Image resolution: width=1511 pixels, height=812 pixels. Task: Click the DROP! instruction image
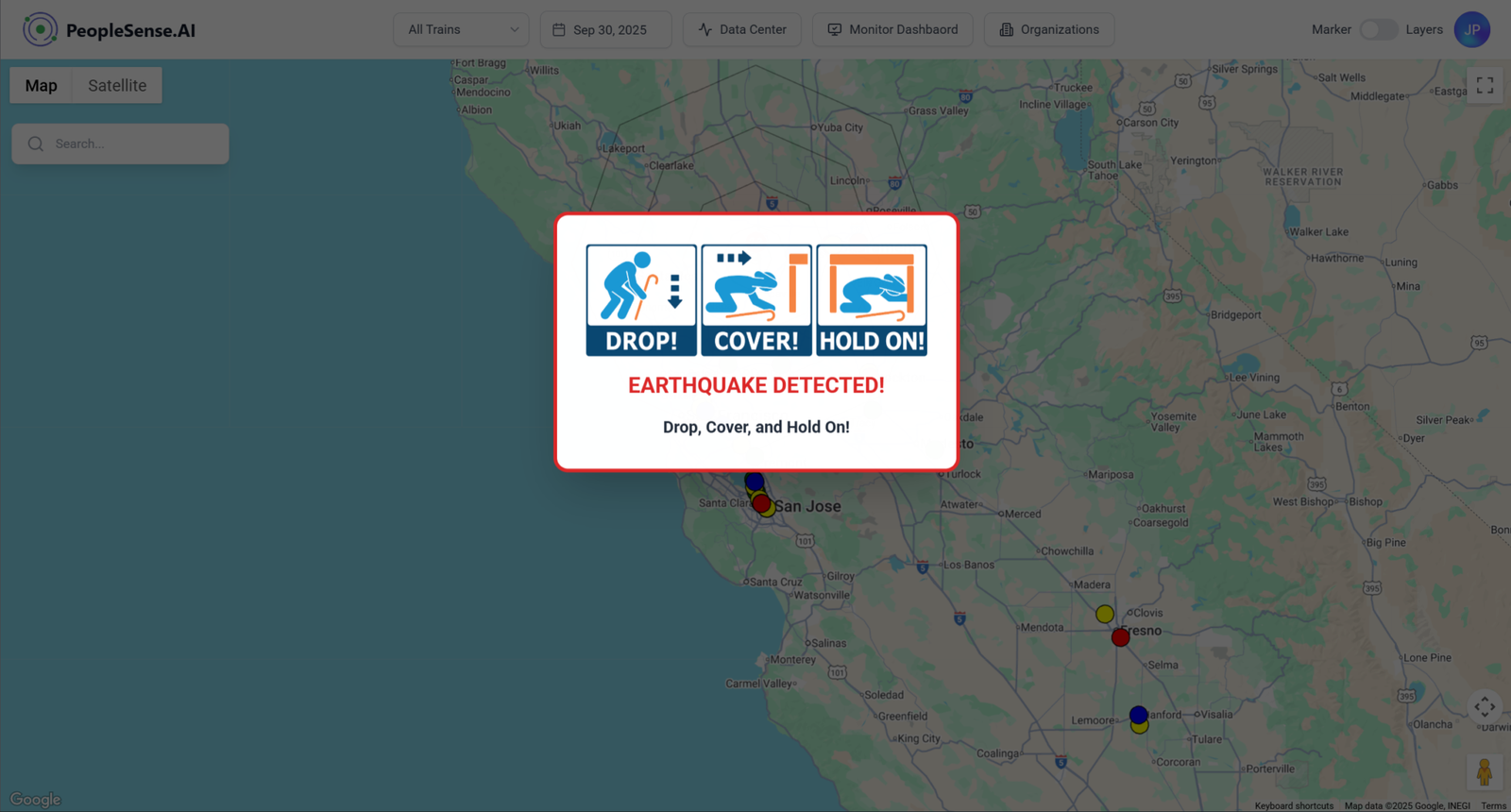pyautogui.click(x=641, y=300)
